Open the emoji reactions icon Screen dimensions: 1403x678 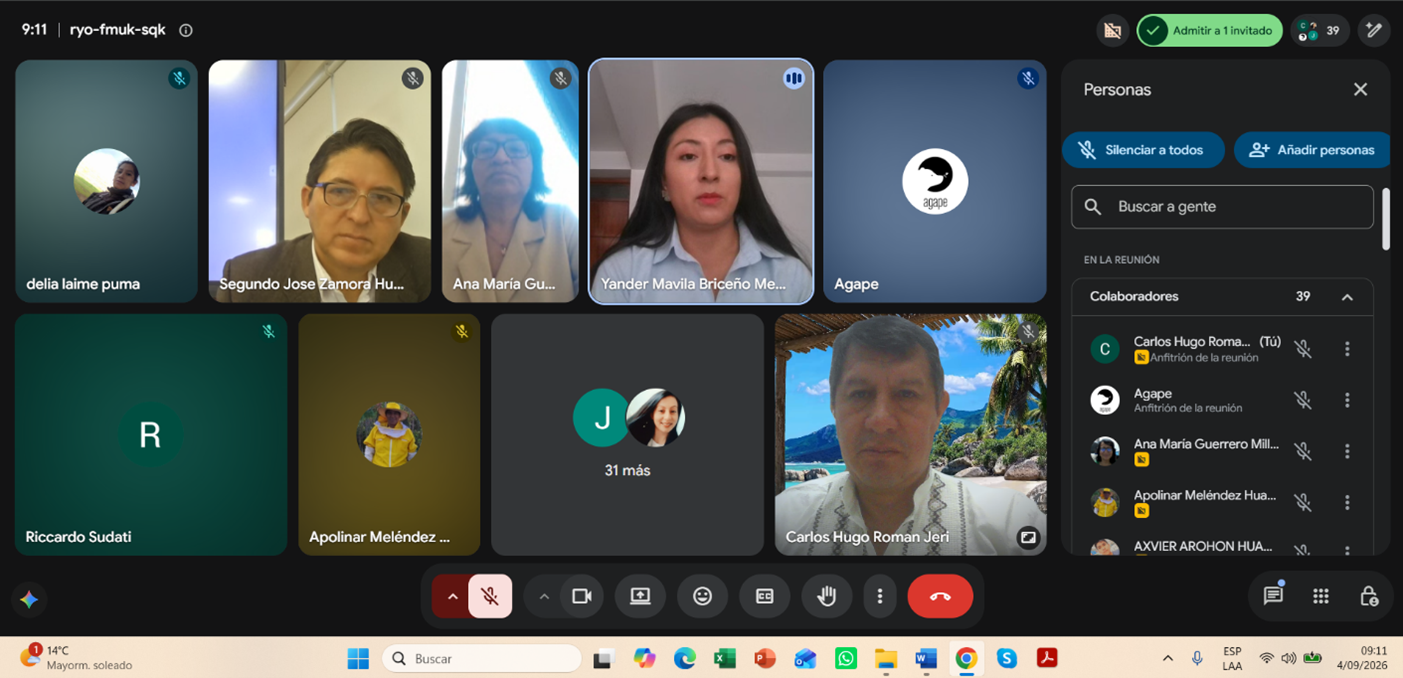702,596
